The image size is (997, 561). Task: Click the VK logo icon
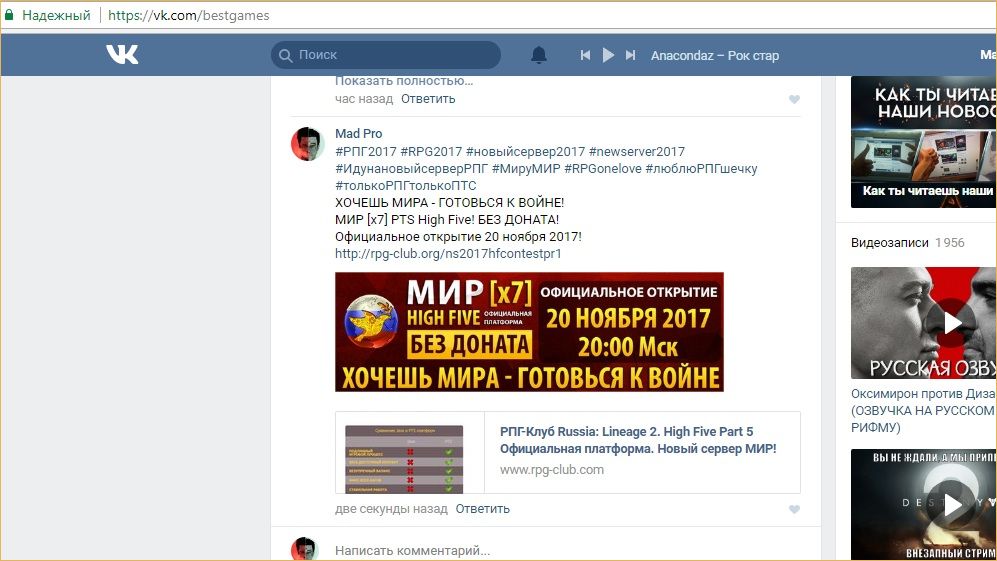122,55
